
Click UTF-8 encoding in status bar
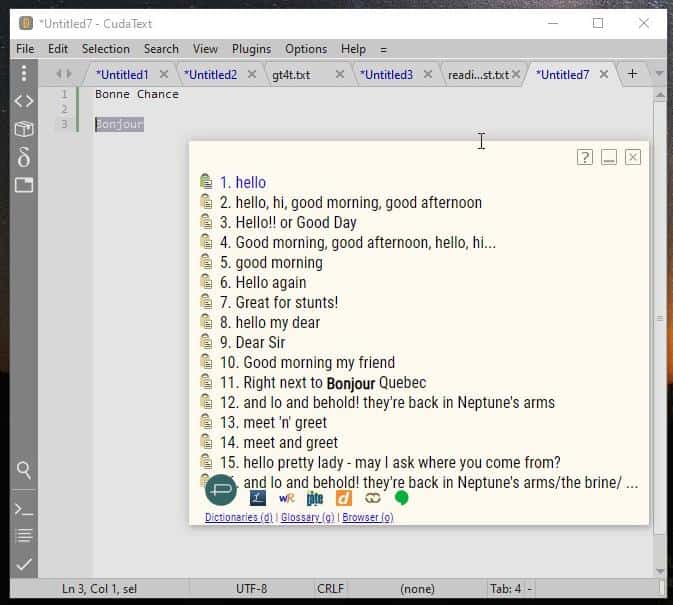pos(252,589)
